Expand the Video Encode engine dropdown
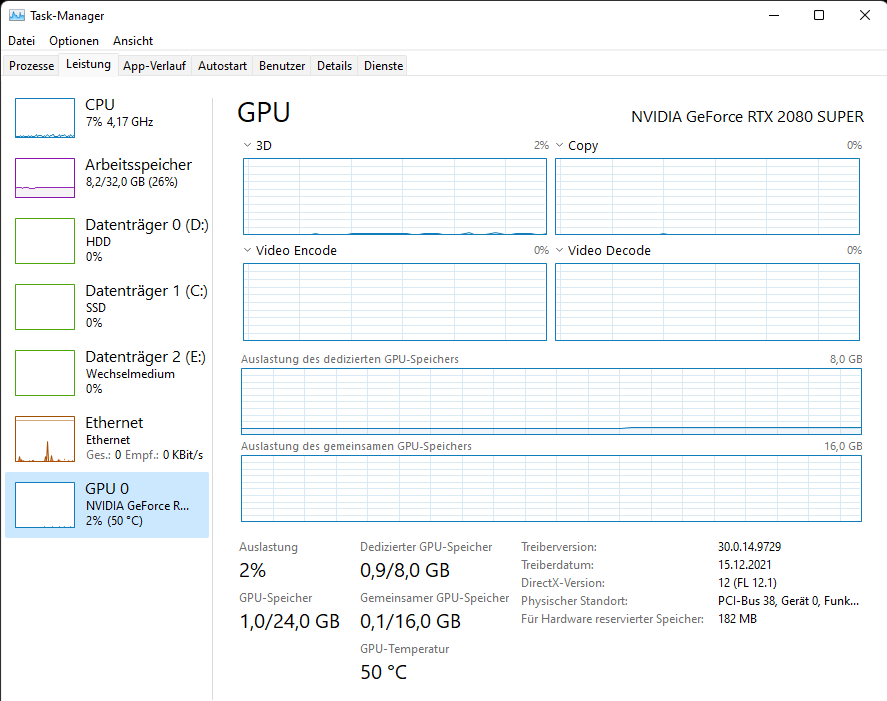This screenshot has width=887, height=701. [247, 250]
